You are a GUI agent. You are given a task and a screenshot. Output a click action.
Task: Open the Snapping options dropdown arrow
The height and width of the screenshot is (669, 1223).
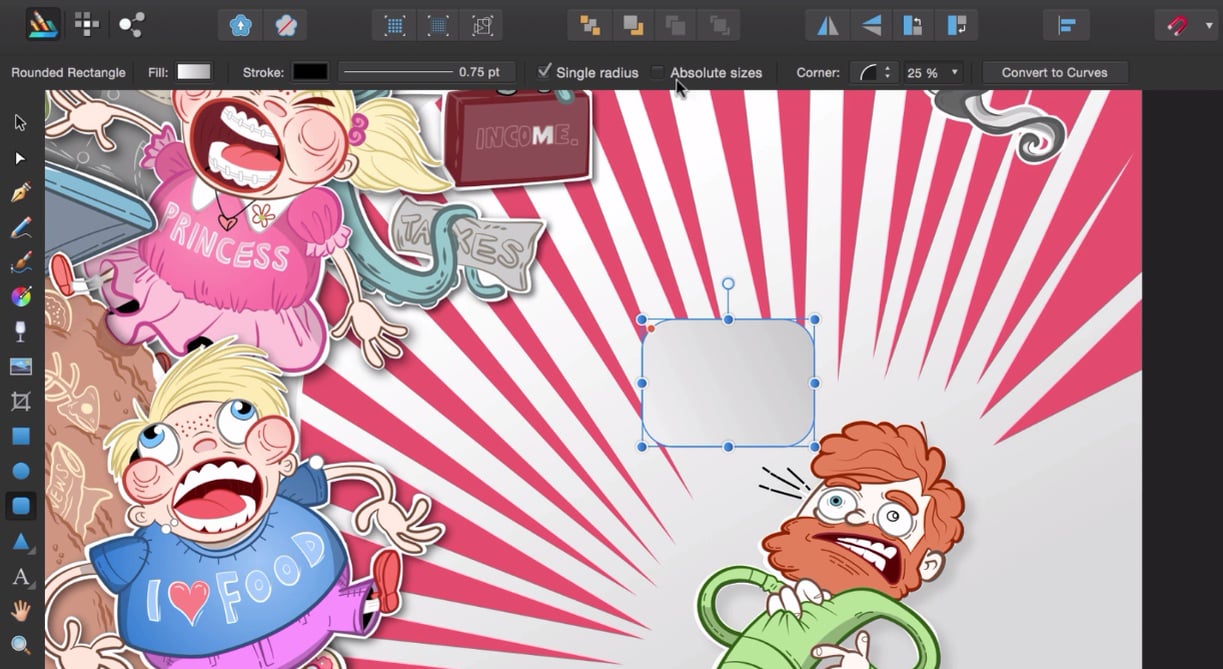[1209, 25]
